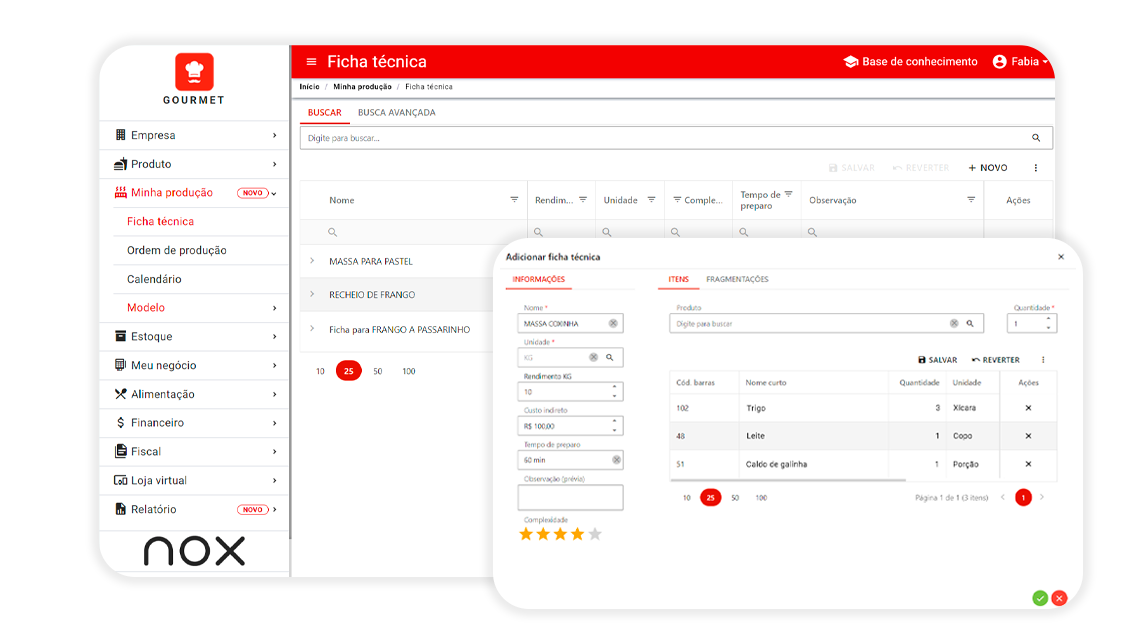Select the FRAGMENTAÇÕES tab in dialog
This screenshot has height=644, width=1146.
(x=737, y=279)
